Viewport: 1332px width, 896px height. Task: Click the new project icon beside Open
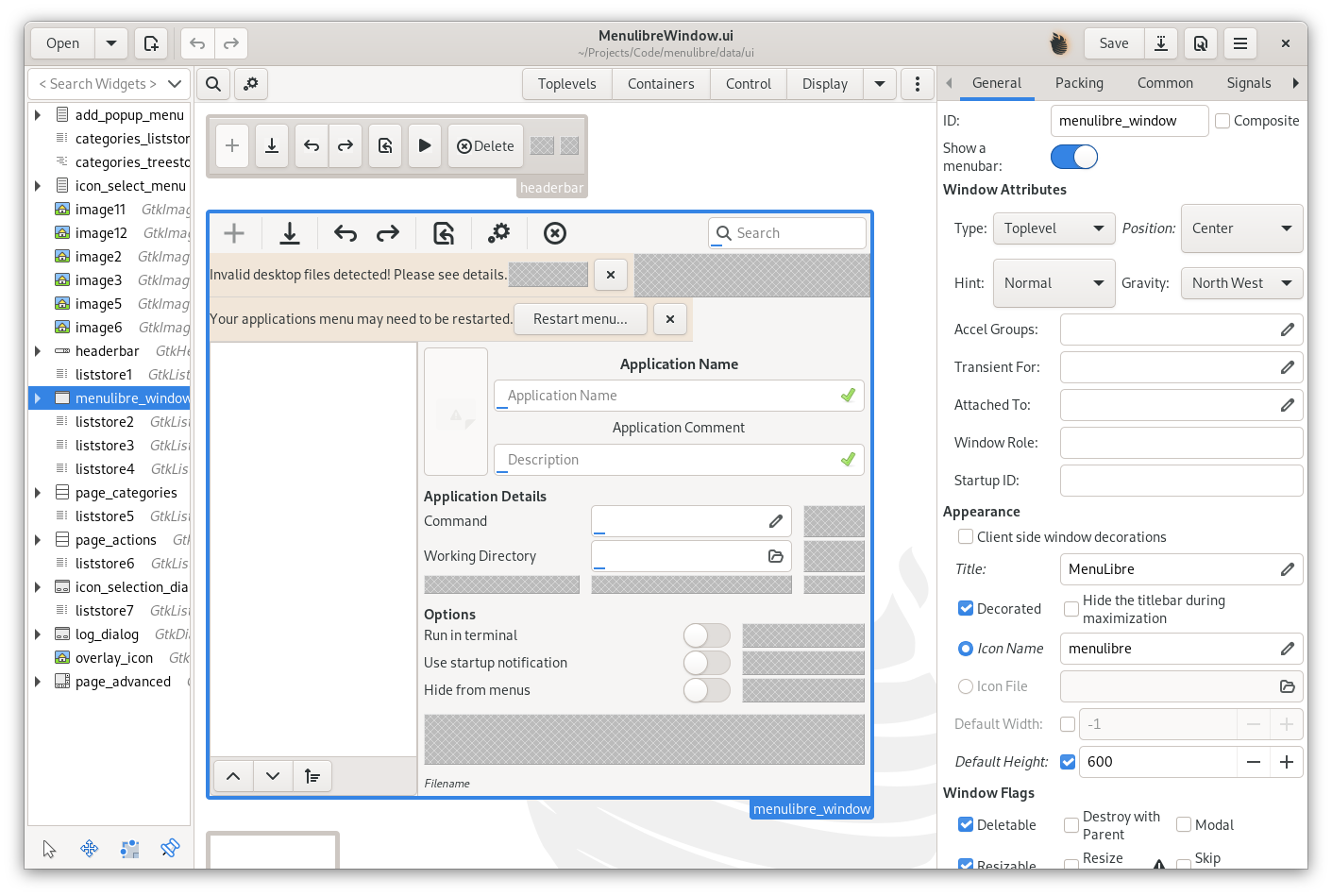pyautogui.click(x=151, y=42)
